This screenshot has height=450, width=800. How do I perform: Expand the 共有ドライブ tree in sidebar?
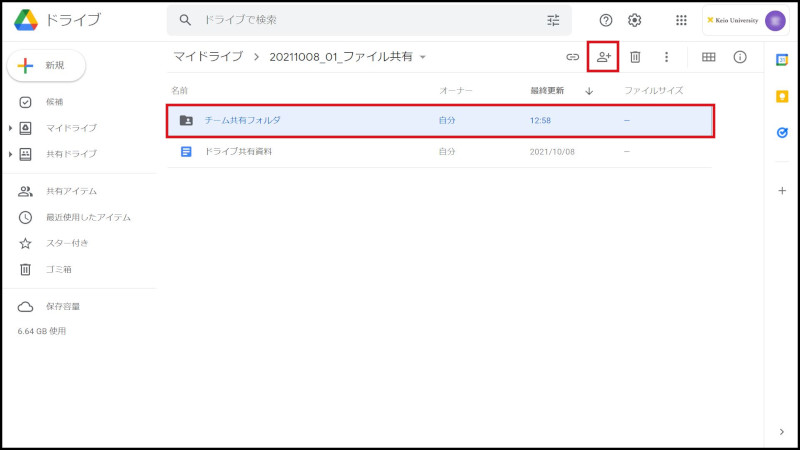[x=10, y=154]
